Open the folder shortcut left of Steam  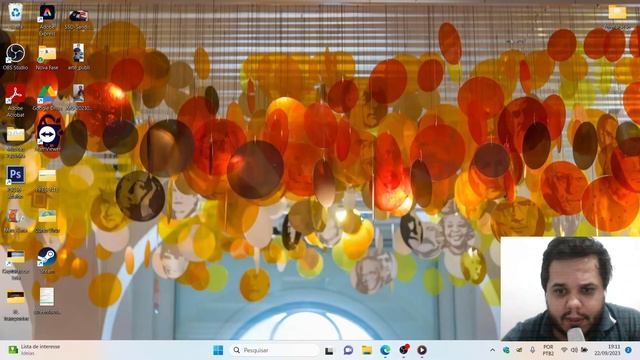pyautogui.click(x=16, y=257)
